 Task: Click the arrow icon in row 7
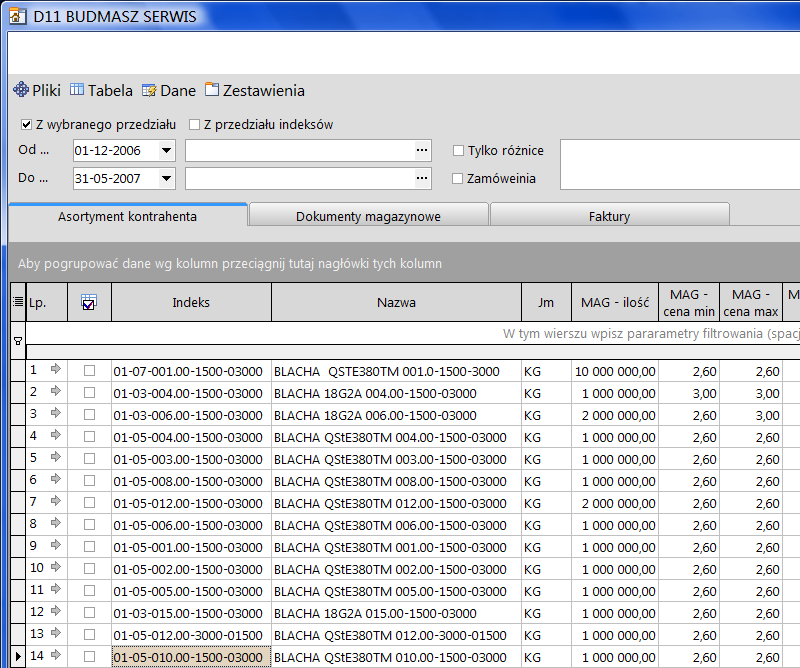point(56,501)
